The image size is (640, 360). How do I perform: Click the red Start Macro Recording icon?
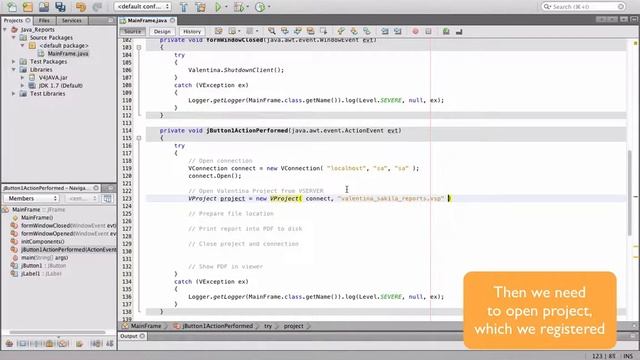coord(415,31)
